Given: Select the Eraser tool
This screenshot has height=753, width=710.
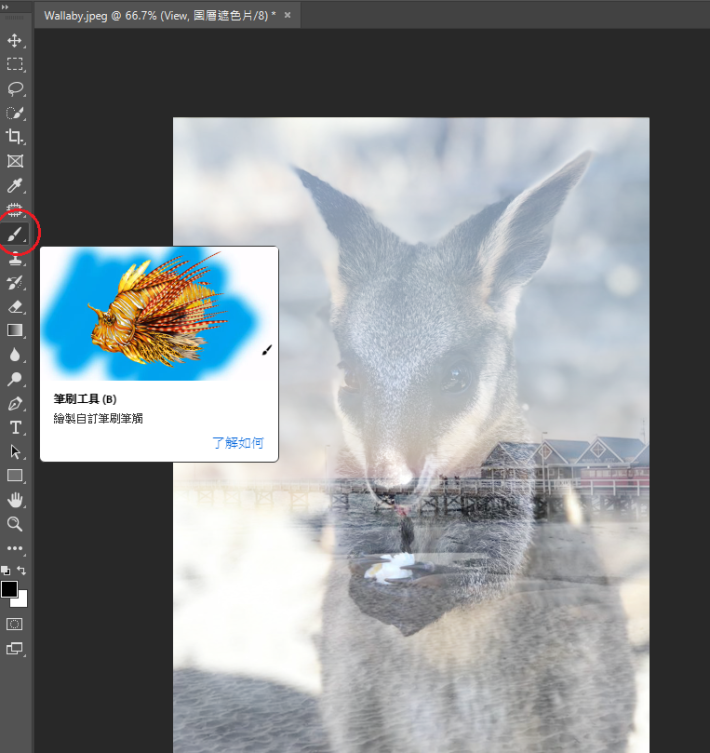Looking at the screenshot, I should [x=15, y=306].
